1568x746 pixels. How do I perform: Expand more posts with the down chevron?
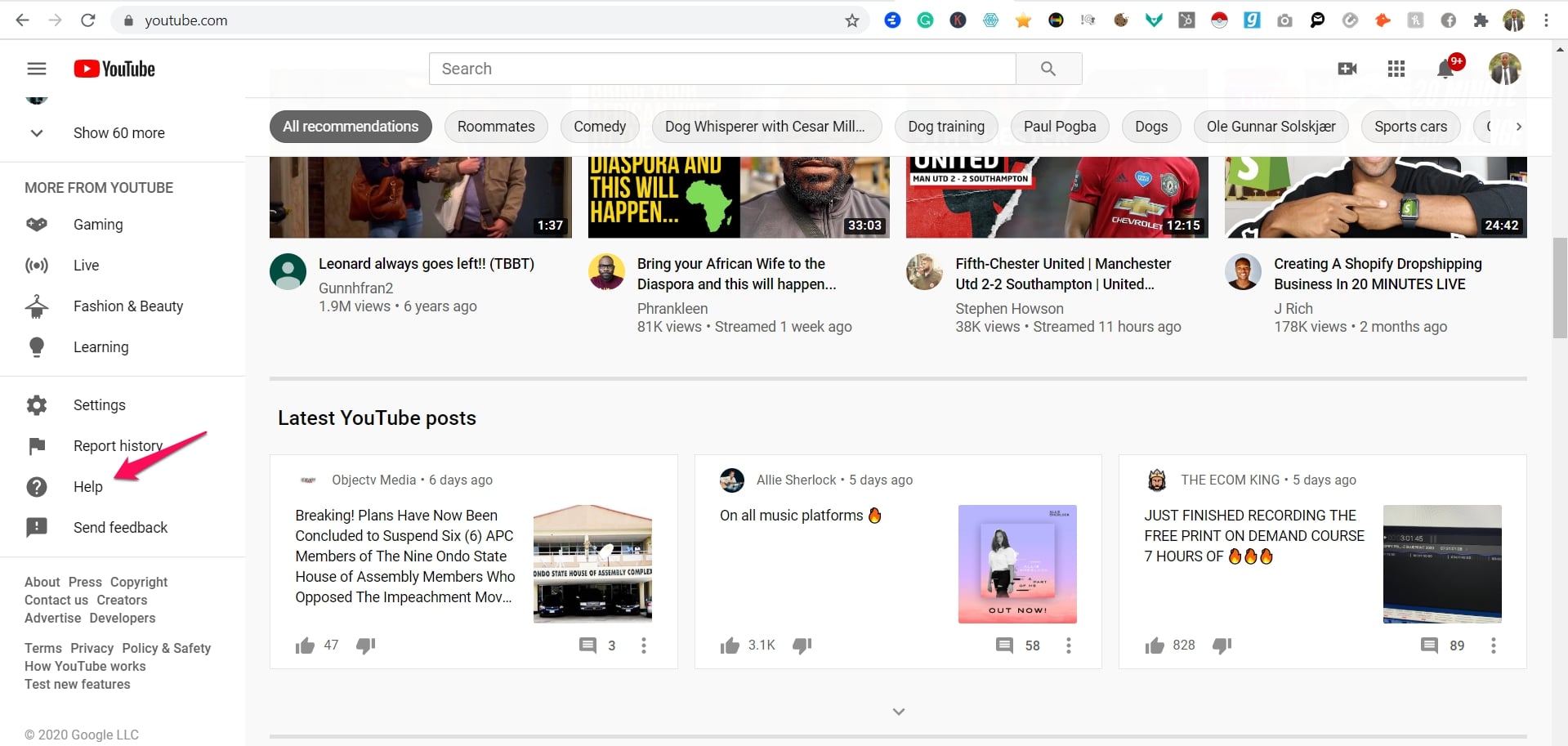pos(899,712)
